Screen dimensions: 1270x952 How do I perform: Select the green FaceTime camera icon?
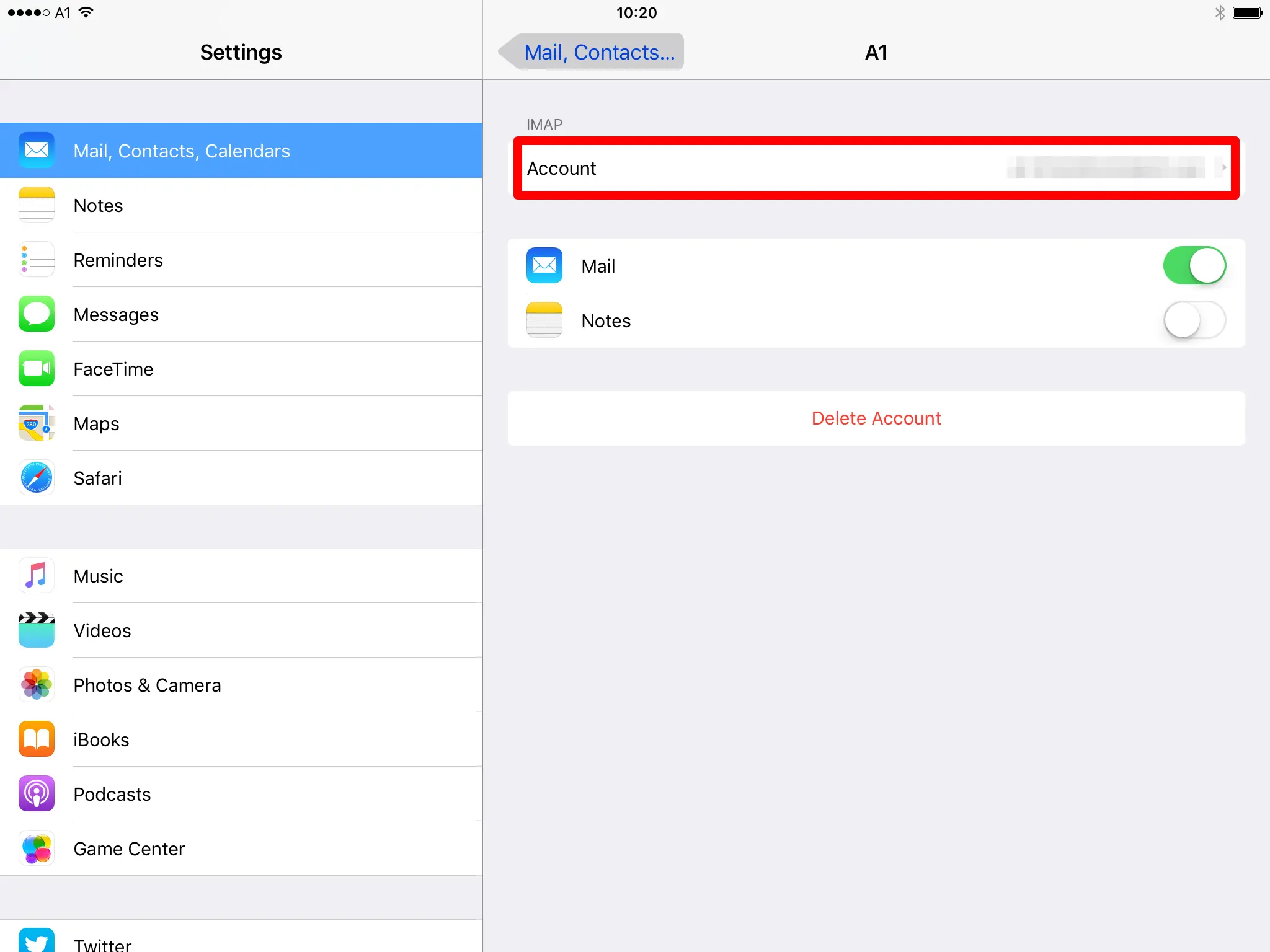tap(37, 369)
